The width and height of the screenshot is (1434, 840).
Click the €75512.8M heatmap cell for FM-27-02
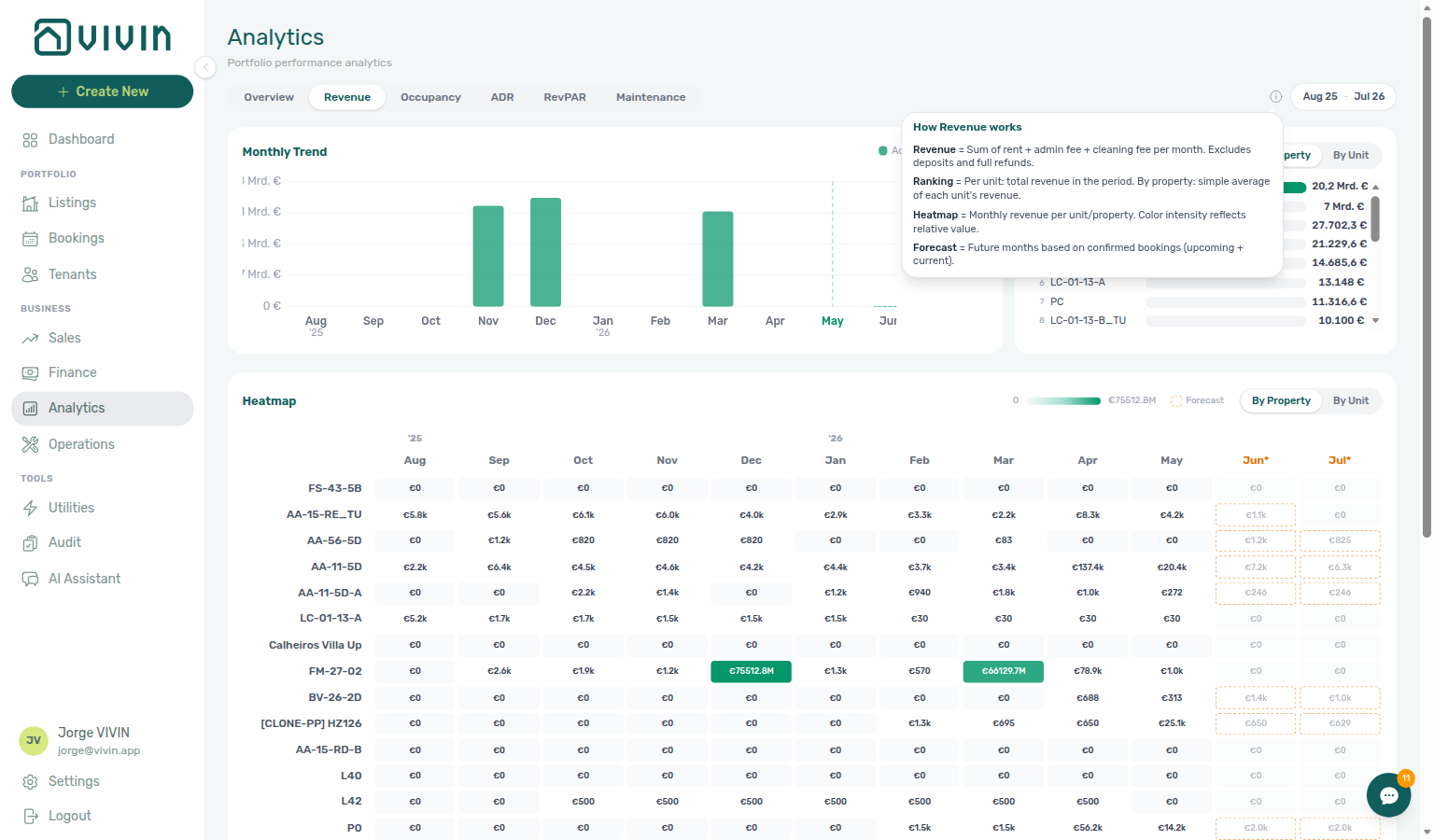[752, 671]
